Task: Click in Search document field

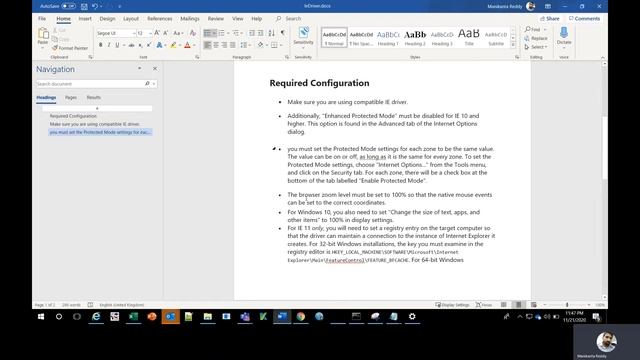Action: tap(90, 84)
